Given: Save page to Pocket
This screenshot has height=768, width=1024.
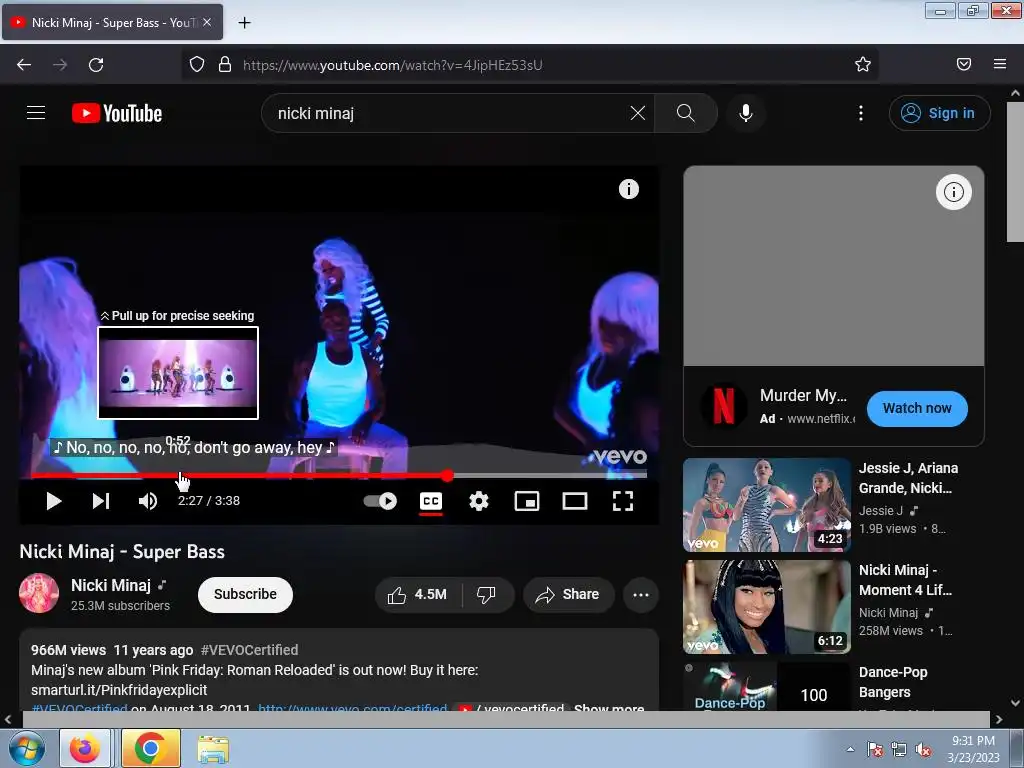Looking at the screenshot, I should pos(964,64).
